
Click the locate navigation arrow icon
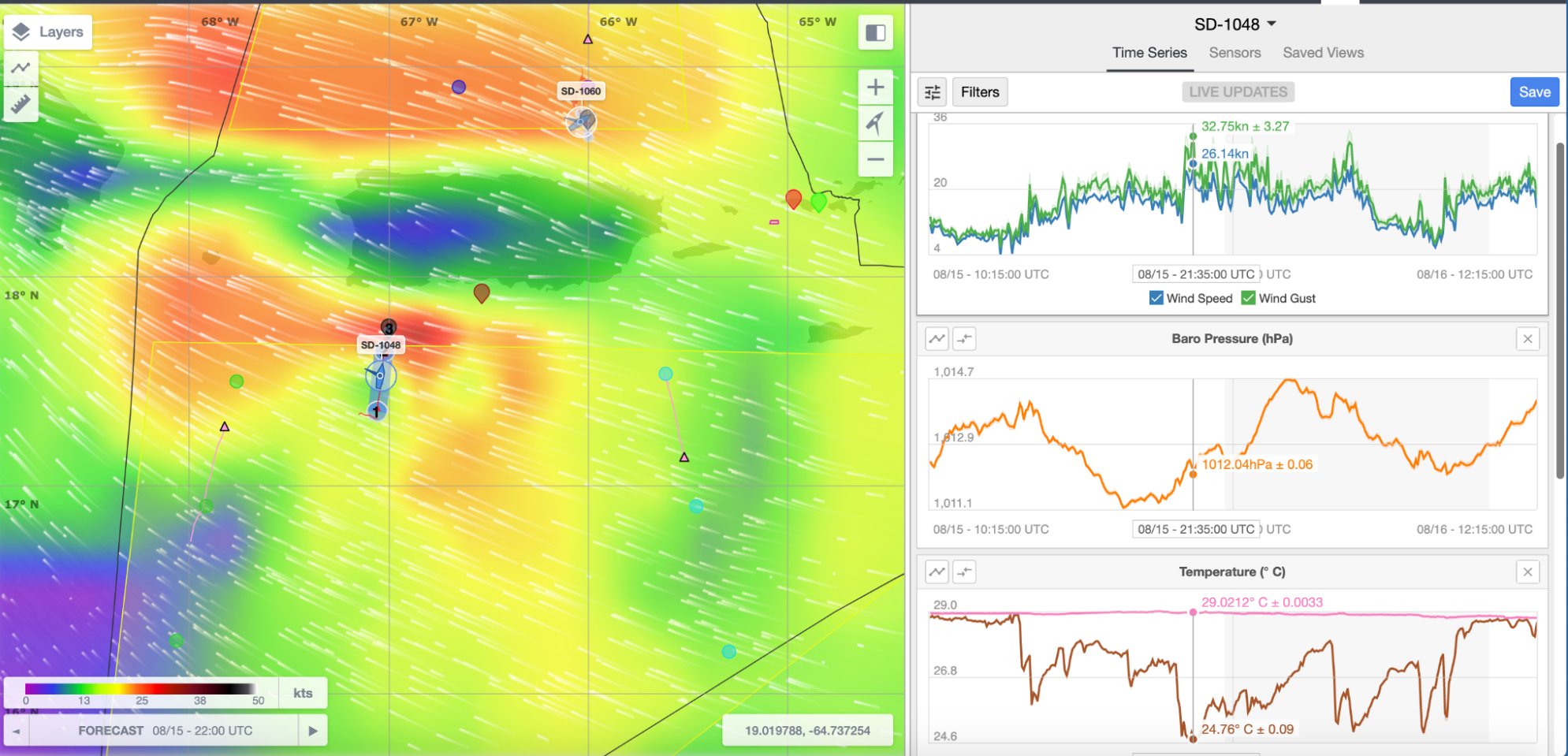[875, 123]
